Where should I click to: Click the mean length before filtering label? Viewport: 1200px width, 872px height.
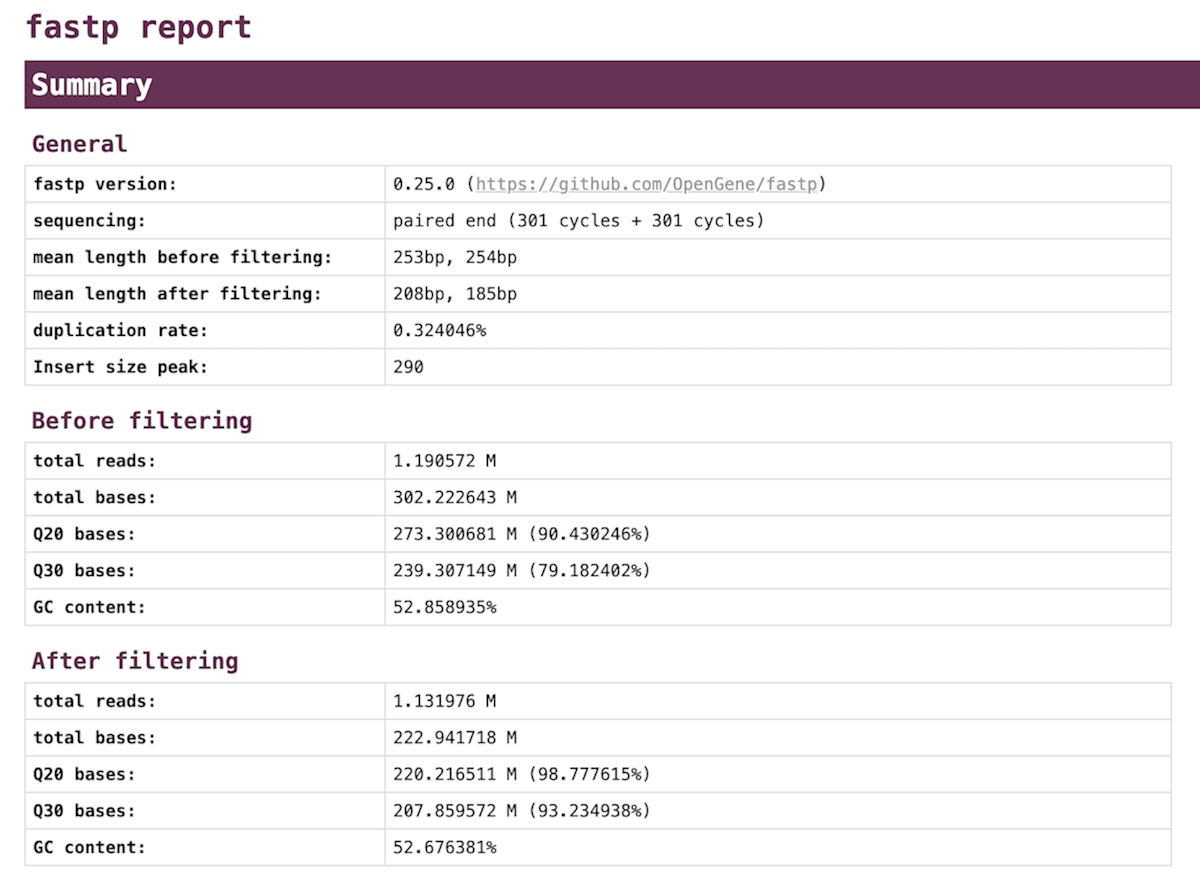(182, 257)
